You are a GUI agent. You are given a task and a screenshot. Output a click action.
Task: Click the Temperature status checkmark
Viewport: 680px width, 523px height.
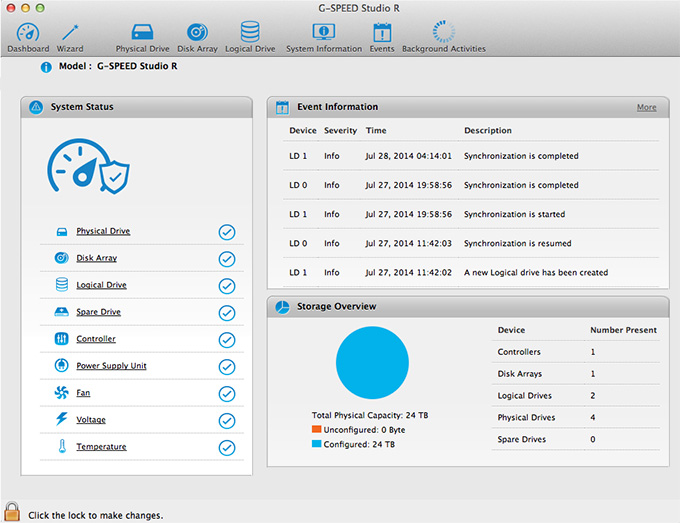(227, 448)
